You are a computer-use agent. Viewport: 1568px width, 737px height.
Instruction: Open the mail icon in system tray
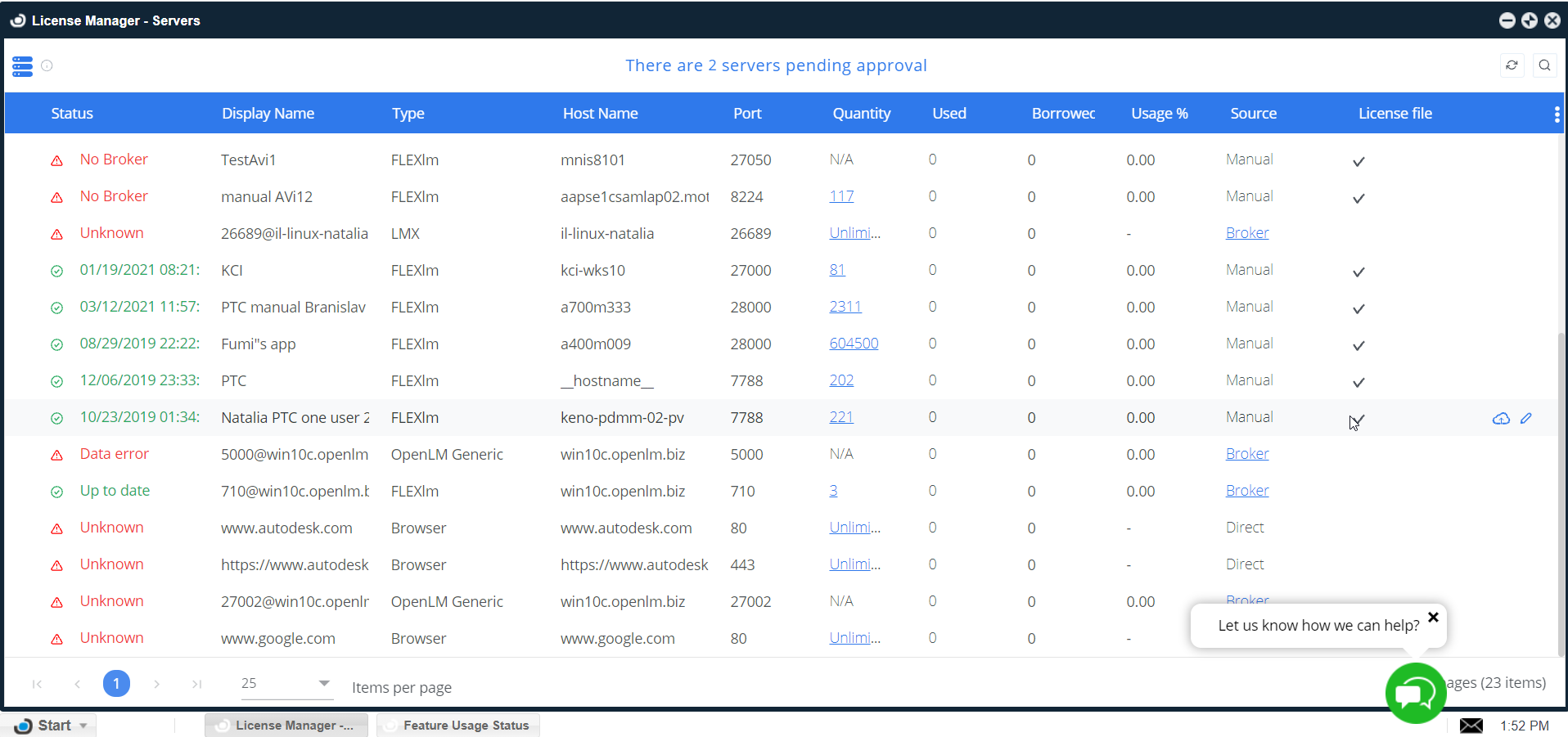(x=1471, y=726)
